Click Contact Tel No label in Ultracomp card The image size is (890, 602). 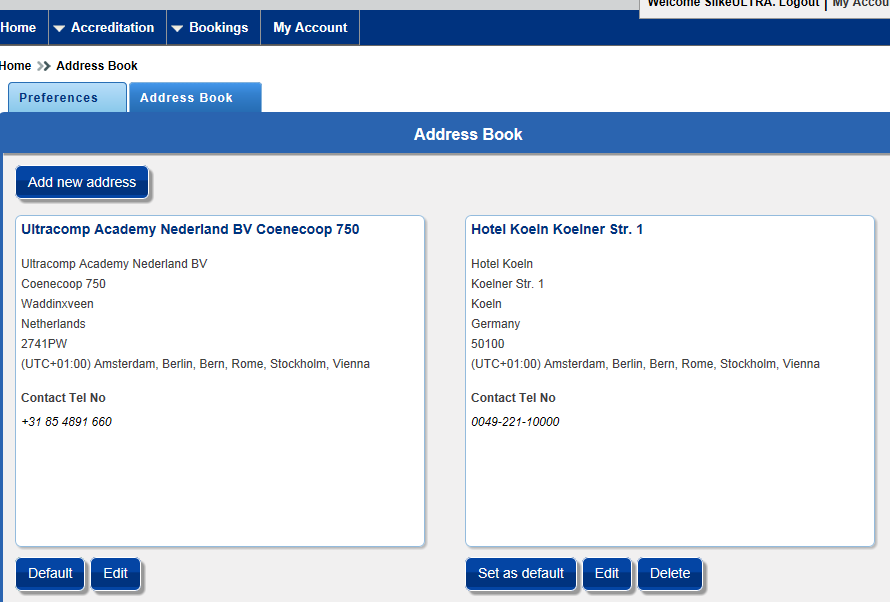pos(64,398)
